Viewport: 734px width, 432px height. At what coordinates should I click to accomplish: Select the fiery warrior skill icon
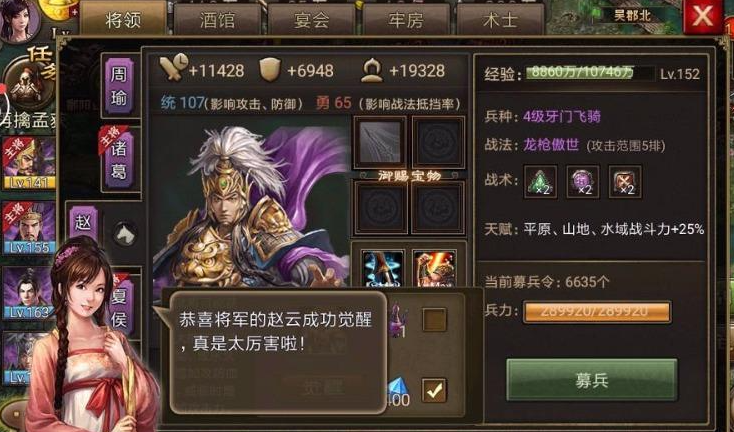[434, 268]
